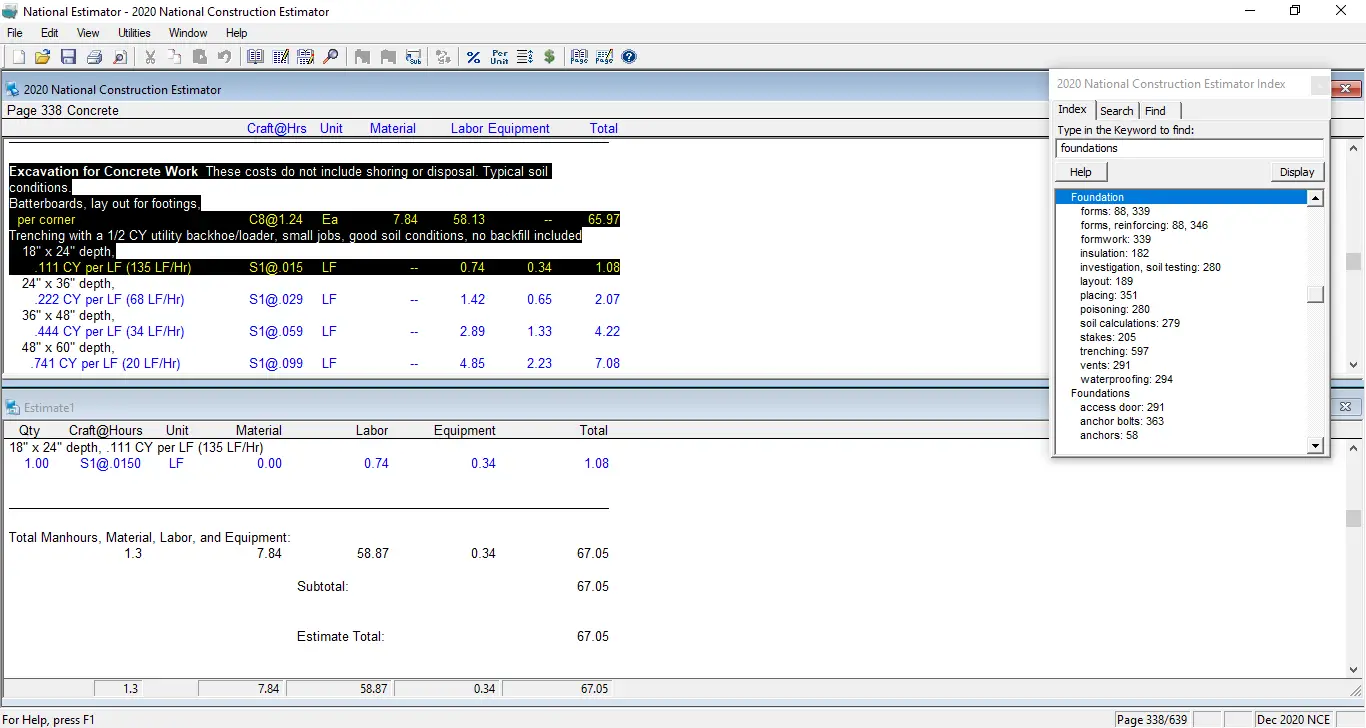Viewport: 1366px width, 728px height.
Task: Open the Page costbook navigation icon
Action: click(578, 57)
